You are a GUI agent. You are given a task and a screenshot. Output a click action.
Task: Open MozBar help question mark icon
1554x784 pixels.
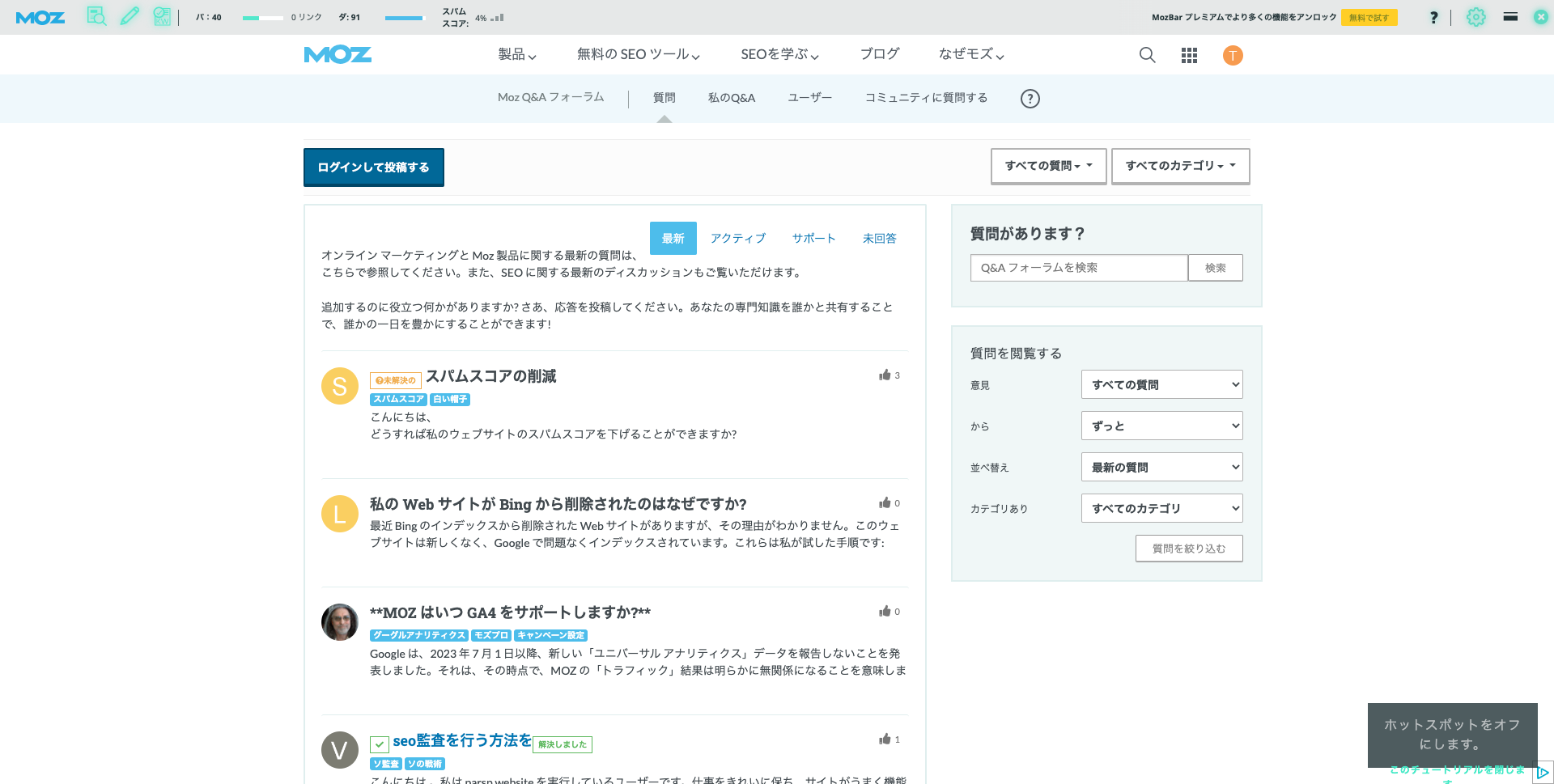pyautogui.click(x=1433, y=17)
